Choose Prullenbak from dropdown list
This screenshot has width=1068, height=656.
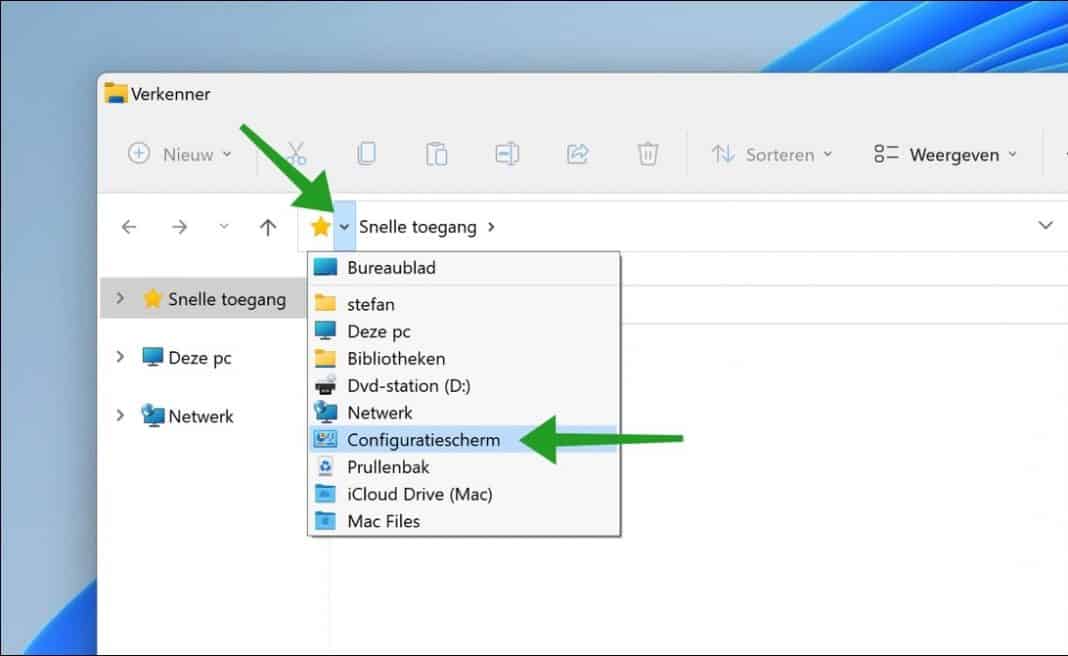coord(464,467)
